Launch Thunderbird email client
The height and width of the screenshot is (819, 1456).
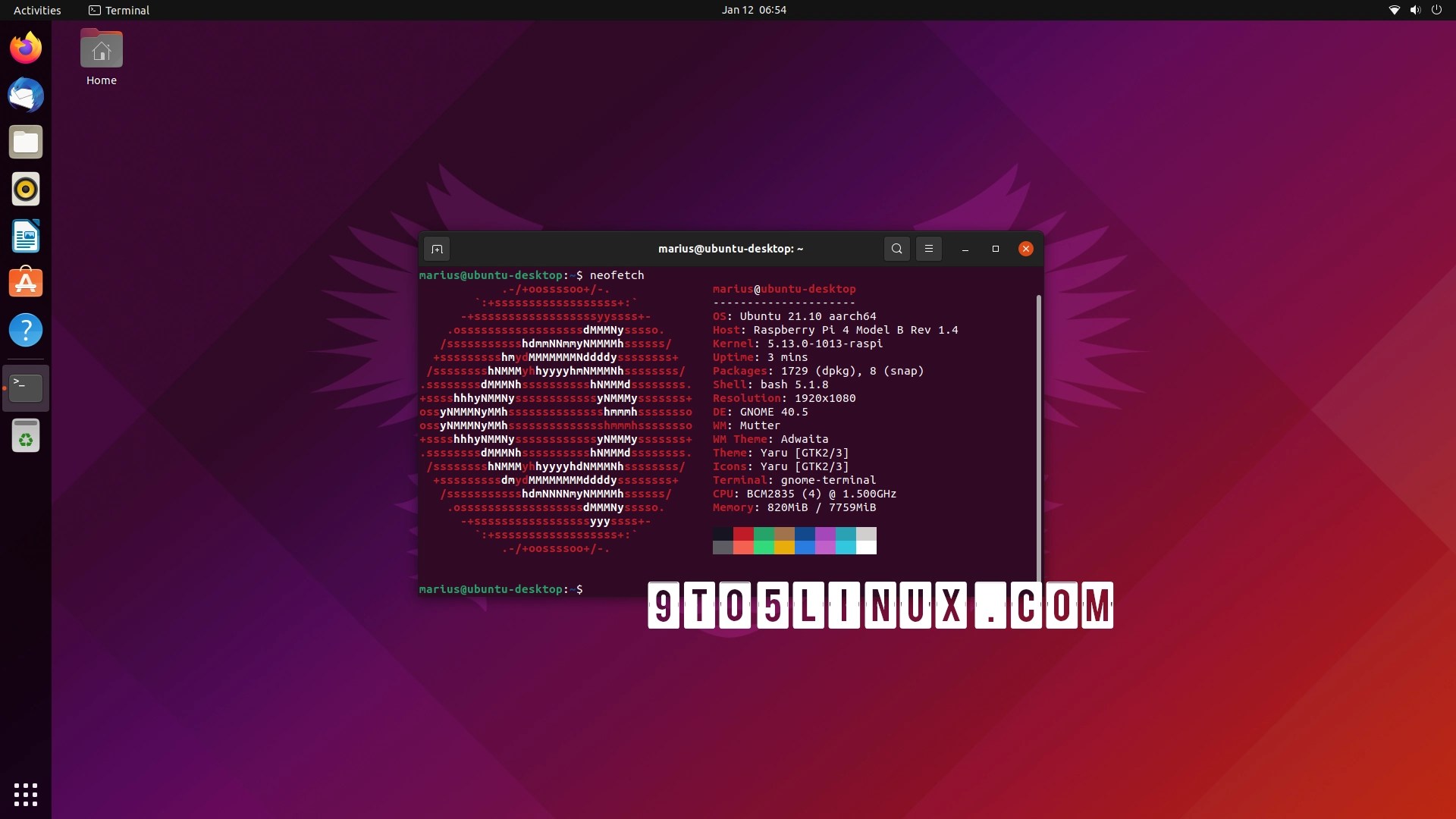26,95
